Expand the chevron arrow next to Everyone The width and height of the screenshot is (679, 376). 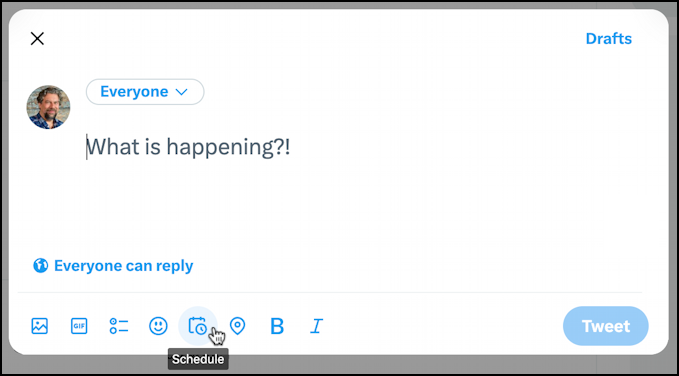pyautogui.click(x=181, y=92)
